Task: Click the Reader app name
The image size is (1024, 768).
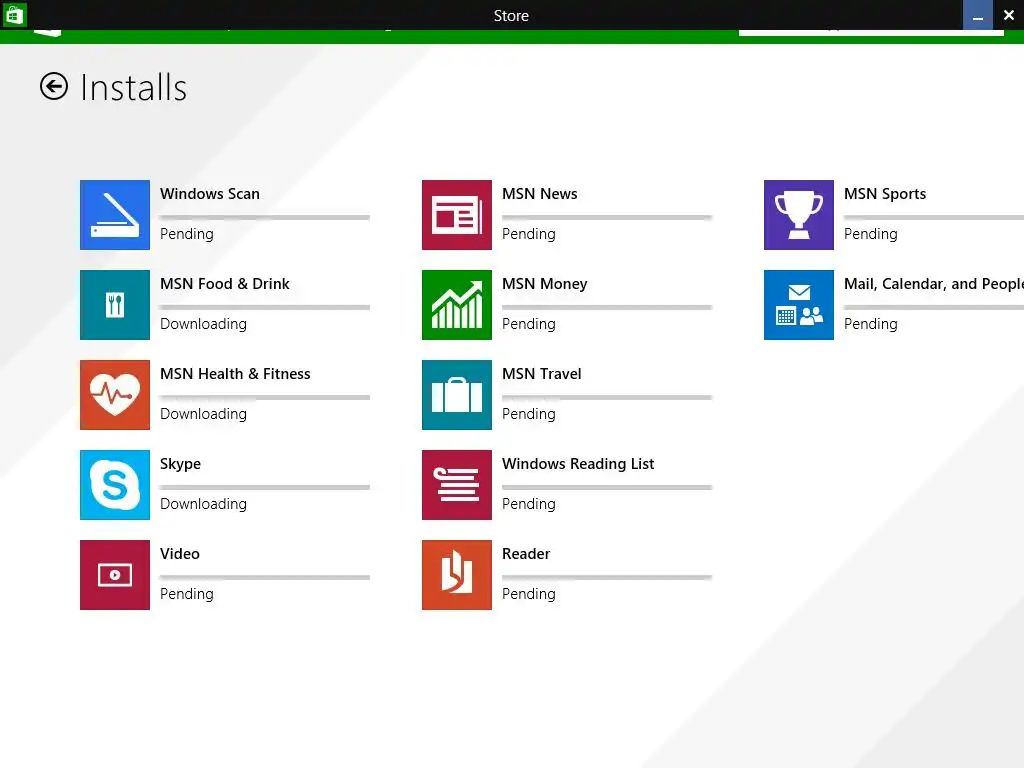Action: coord(526,554)
